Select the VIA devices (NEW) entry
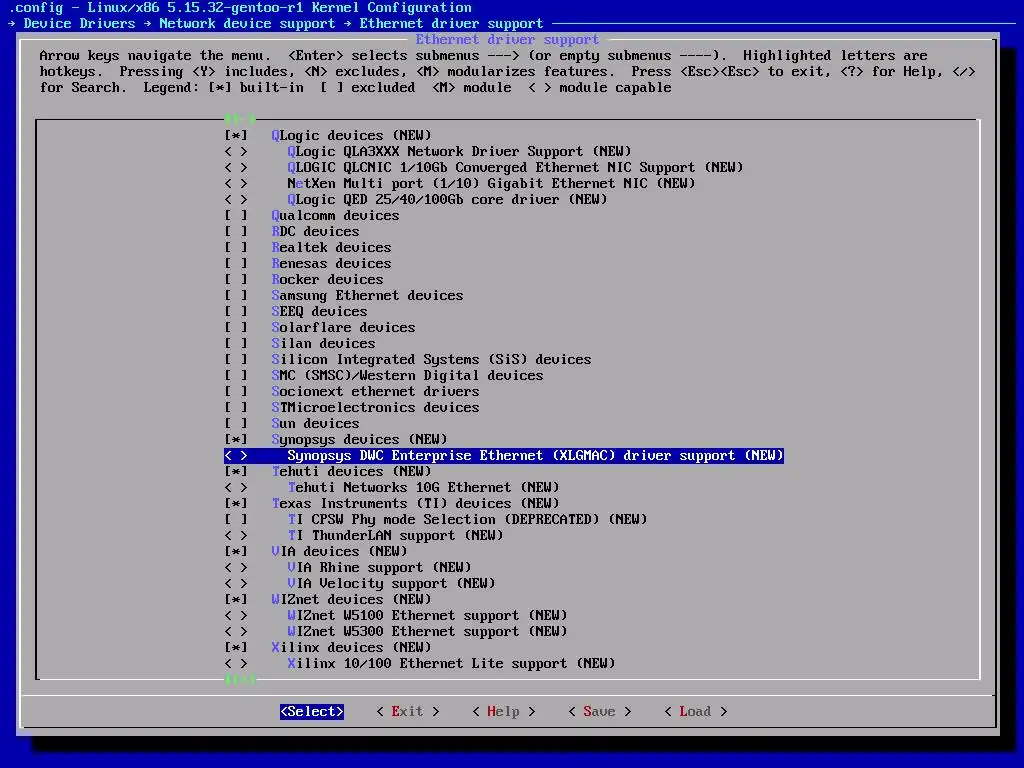The height and width of the screenshot is (768, 1024). [x=339, y=552]
